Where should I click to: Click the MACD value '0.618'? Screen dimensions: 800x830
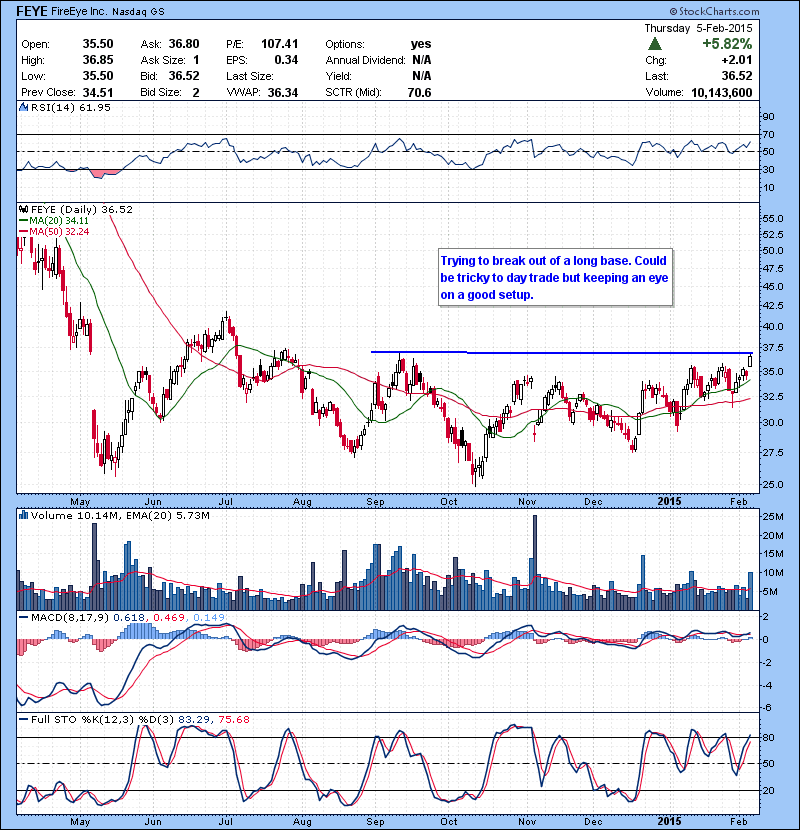[x=129, y=617]
